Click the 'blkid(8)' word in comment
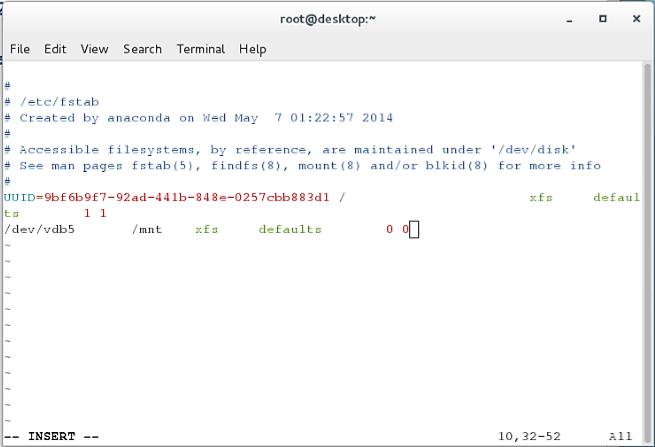Image resolution: width=655 pixels, height=447 pixels. click(x=456, y=165)
